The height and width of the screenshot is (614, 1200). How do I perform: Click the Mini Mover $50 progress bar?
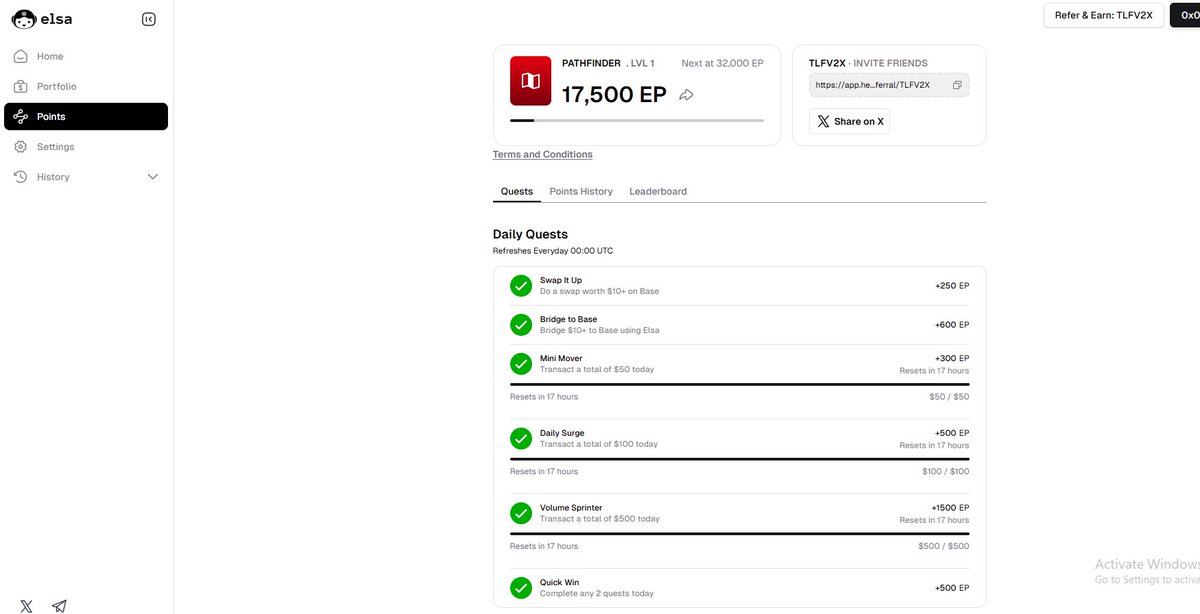(x=739, y=384)
